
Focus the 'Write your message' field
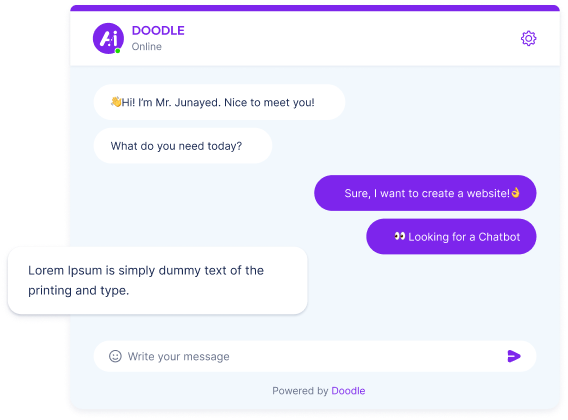tap(315, 356)
